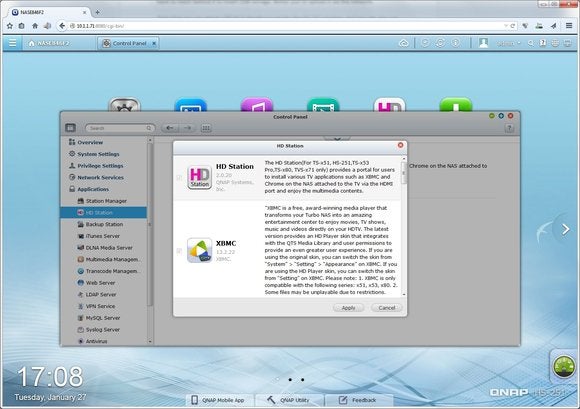Click Apply in the HD Station dialog

click(x=348, y=308)
